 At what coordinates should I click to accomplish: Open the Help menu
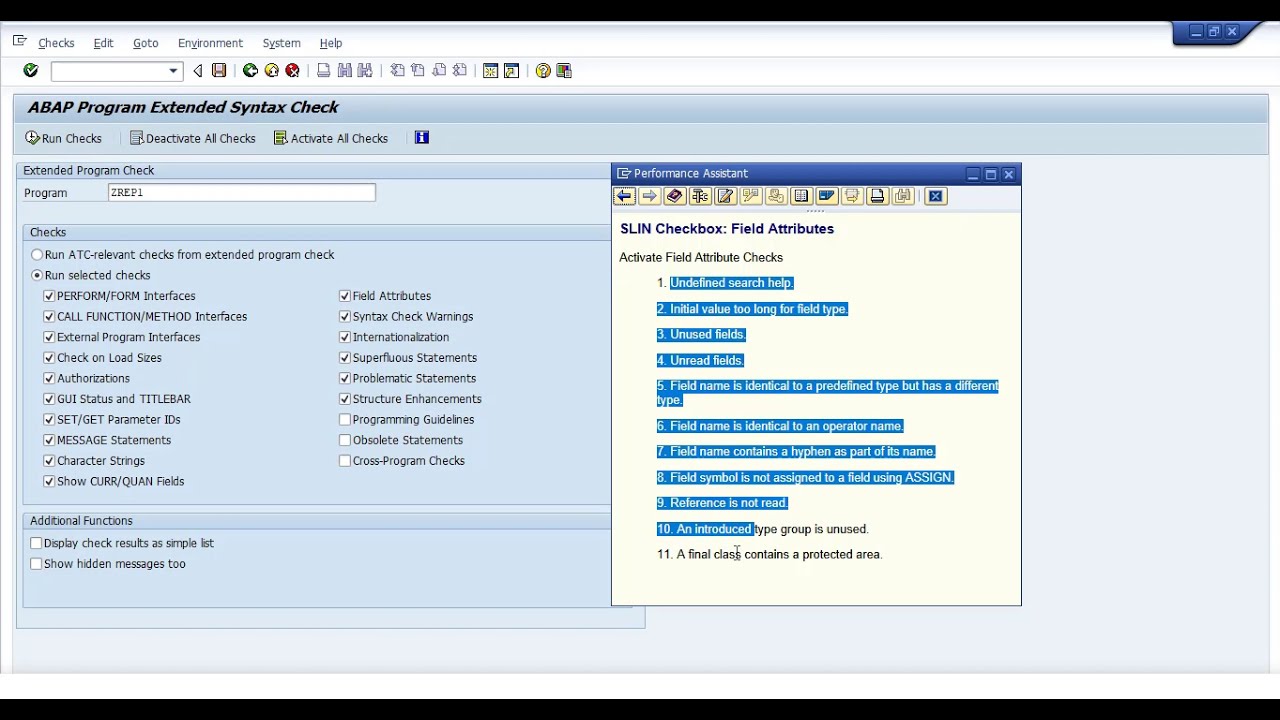(x=331, y=43)
